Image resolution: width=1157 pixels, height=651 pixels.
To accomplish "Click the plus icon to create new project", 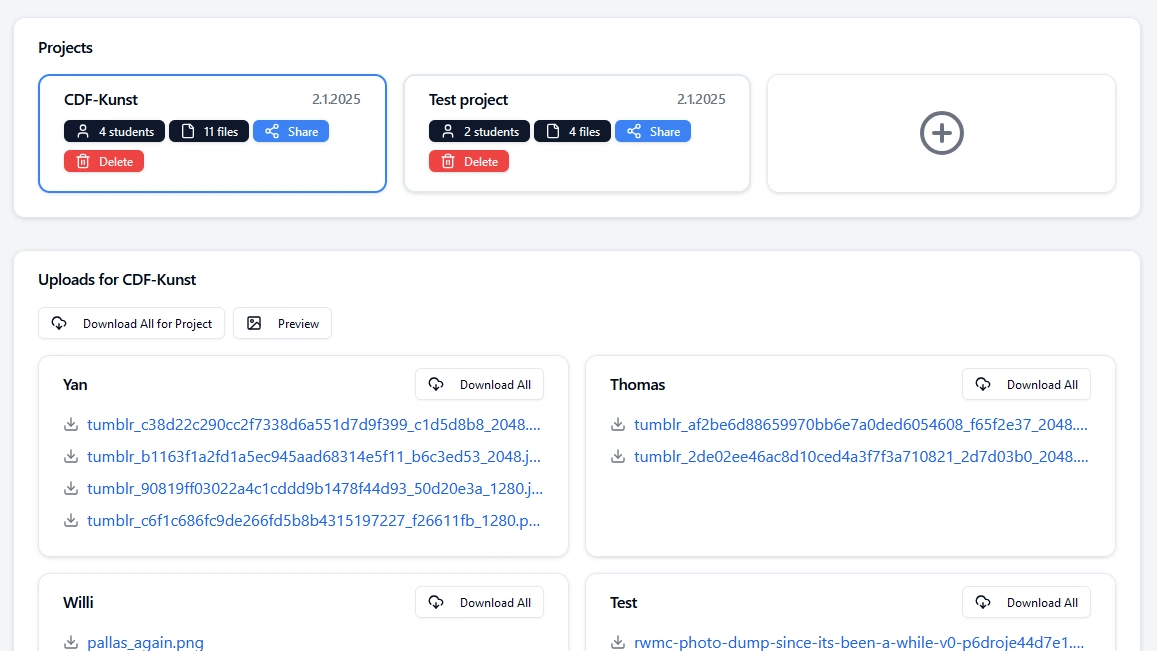I will click(941, 131).
